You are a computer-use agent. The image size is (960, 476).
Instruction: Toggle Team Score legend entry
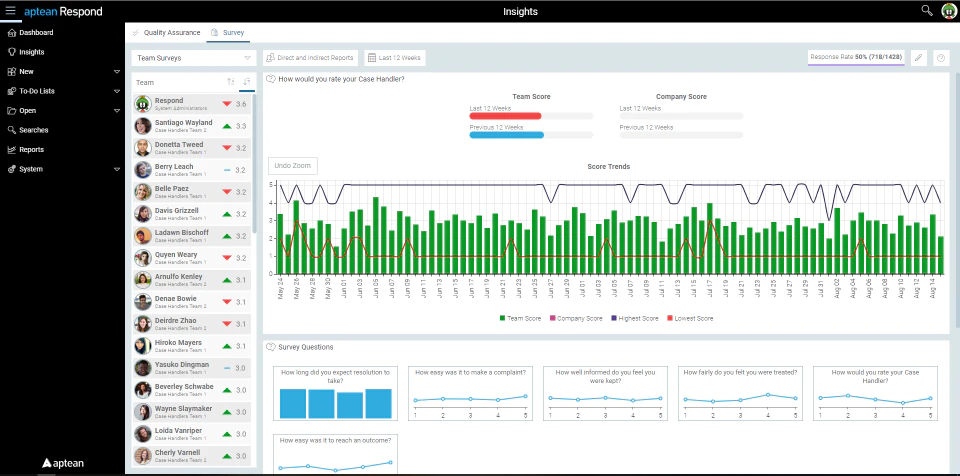[520, 319]
